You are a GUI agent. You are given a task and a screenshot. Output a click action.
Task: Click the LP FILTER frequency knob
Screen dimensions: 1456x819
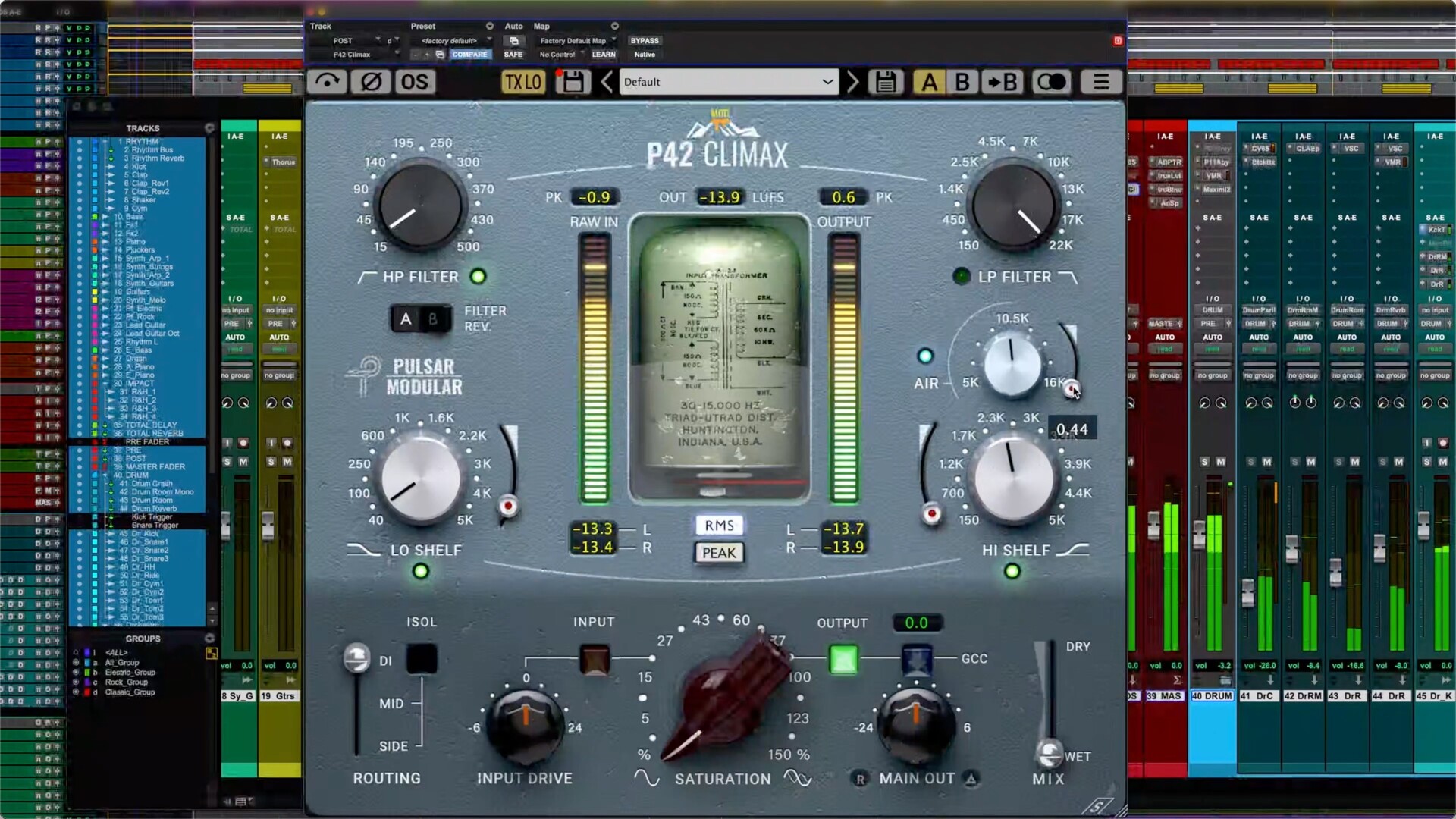[1012, 206]
